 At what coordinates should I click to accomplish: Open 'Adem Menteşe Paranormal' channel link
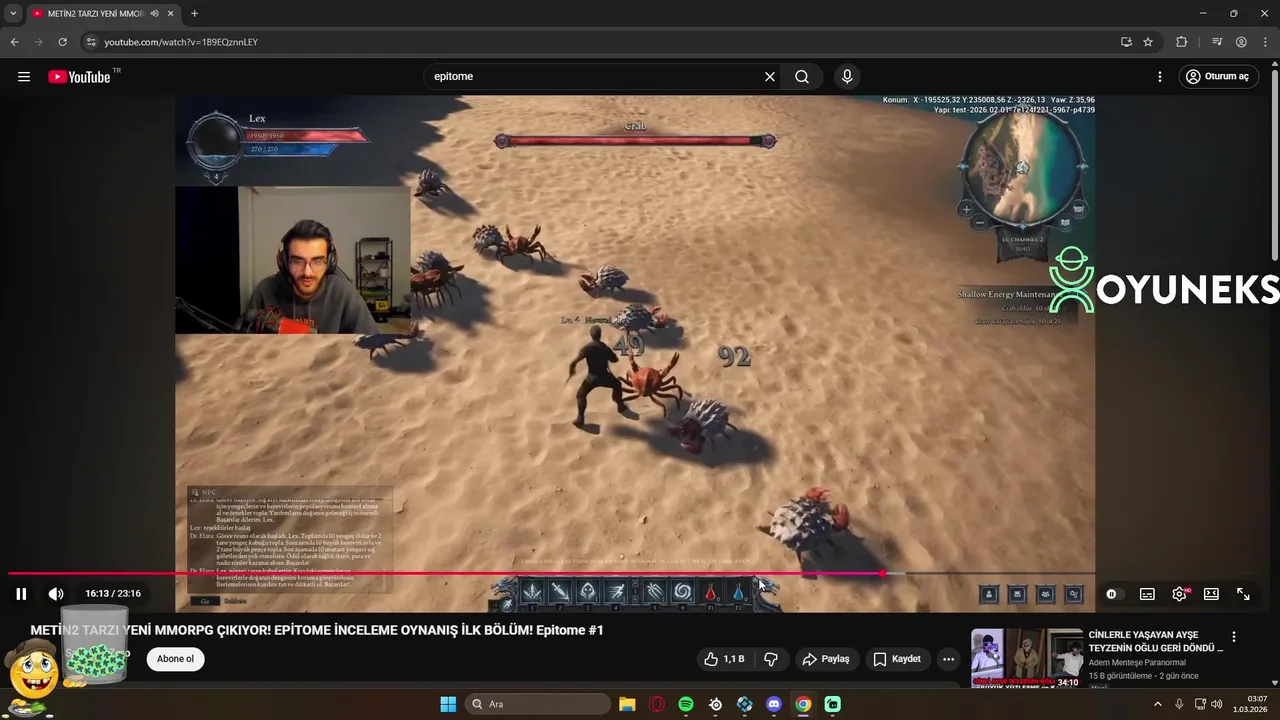(x=1137, y=662)
